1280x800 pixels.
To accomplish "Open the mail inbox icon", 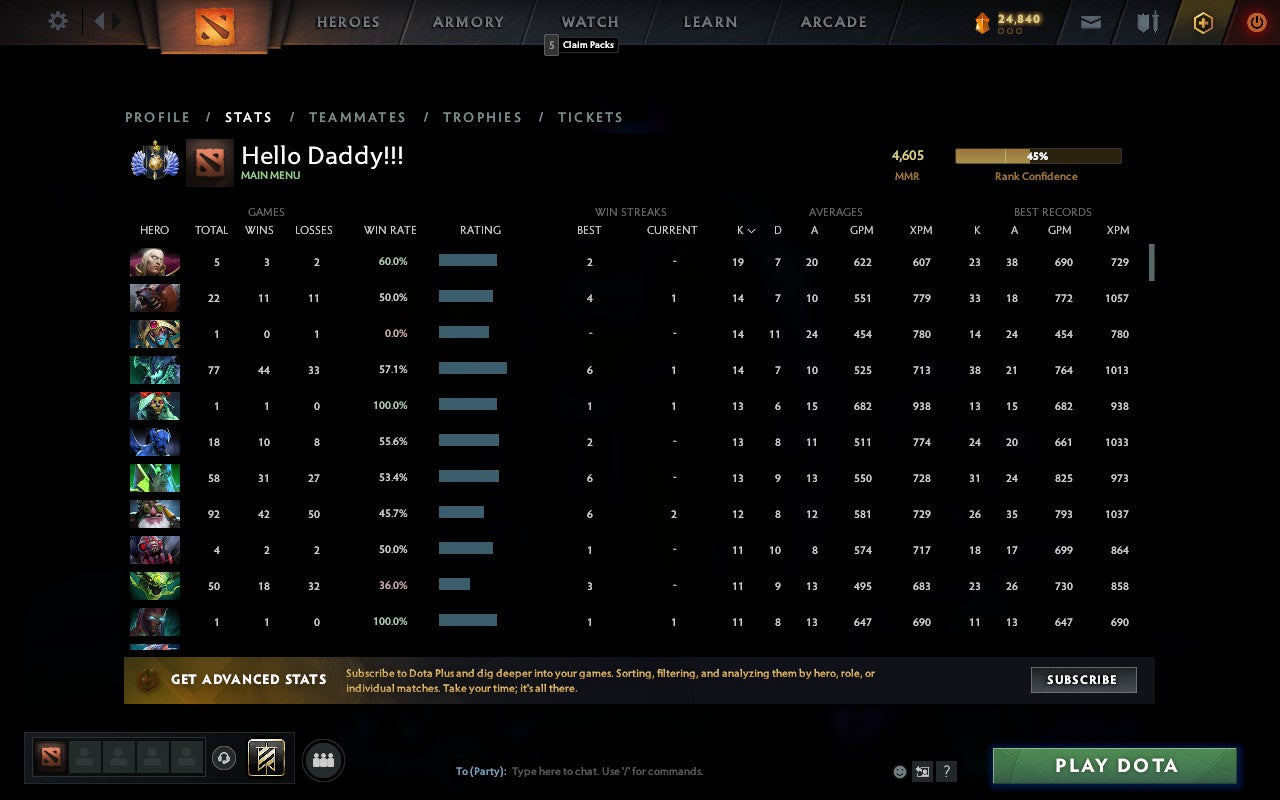I will (1090, 21).
